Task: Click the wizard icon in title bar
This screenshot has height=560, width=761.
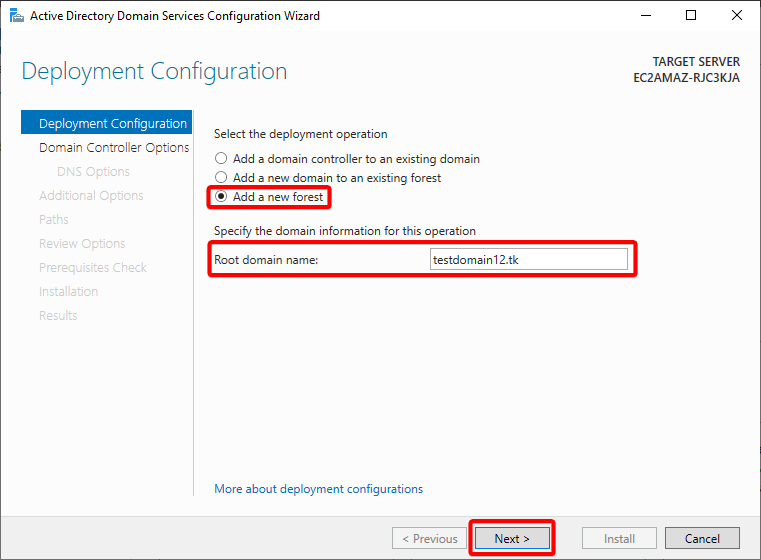Action: [x=17, y=16]
